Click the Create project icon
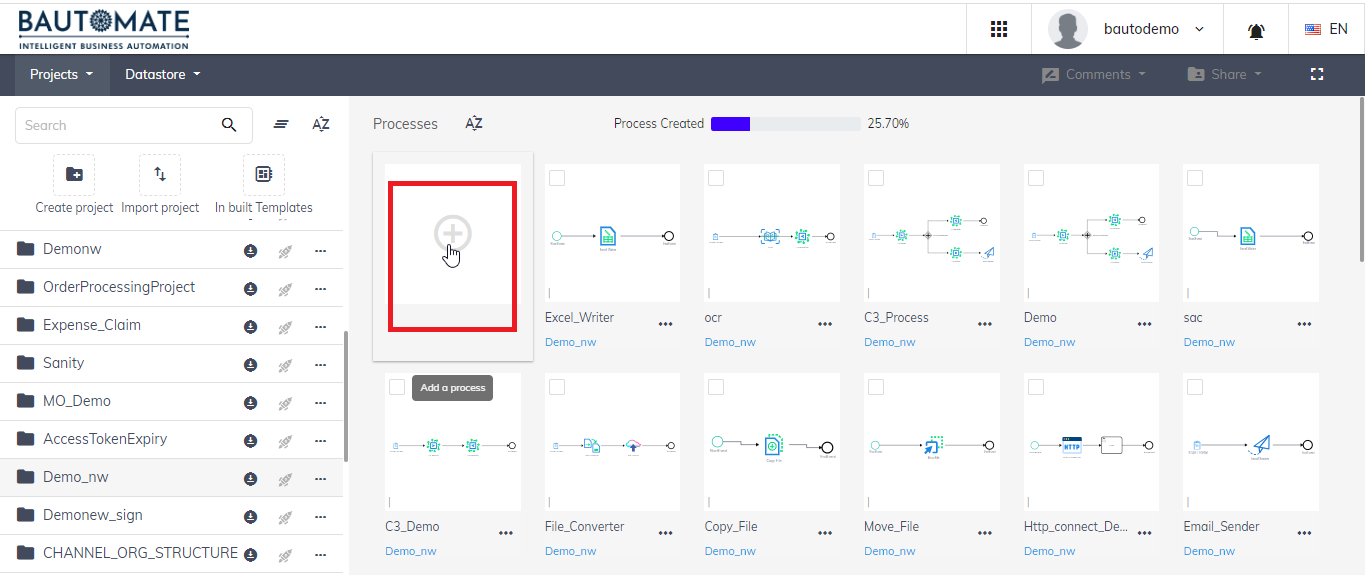This screenshot has height=575, width=1365. [74, 175]
